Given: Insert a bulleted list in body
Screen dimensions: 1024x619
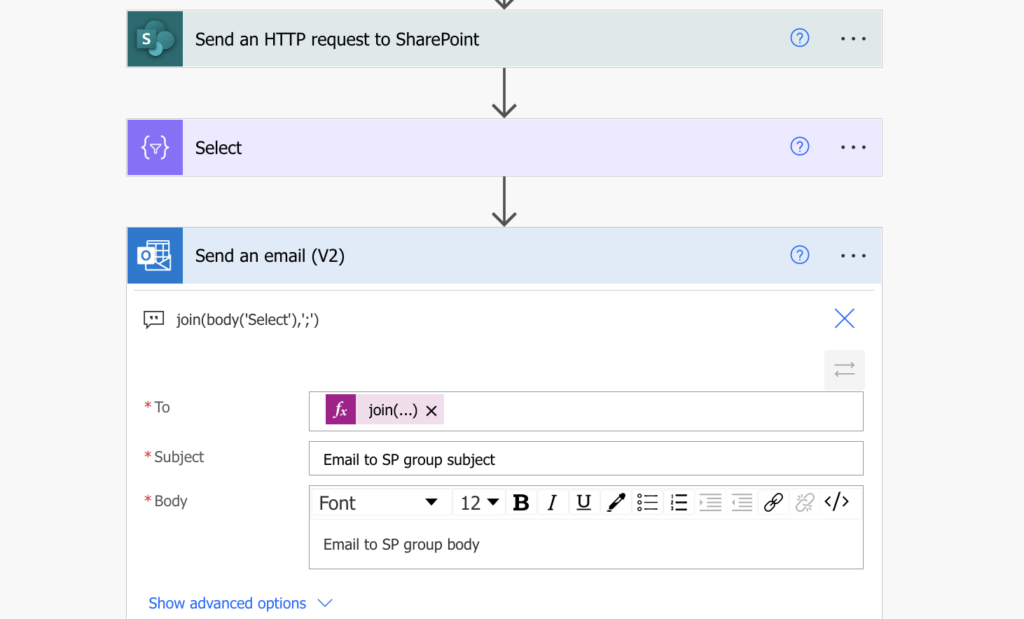Looking at the screenshot, I should point(647,502).
